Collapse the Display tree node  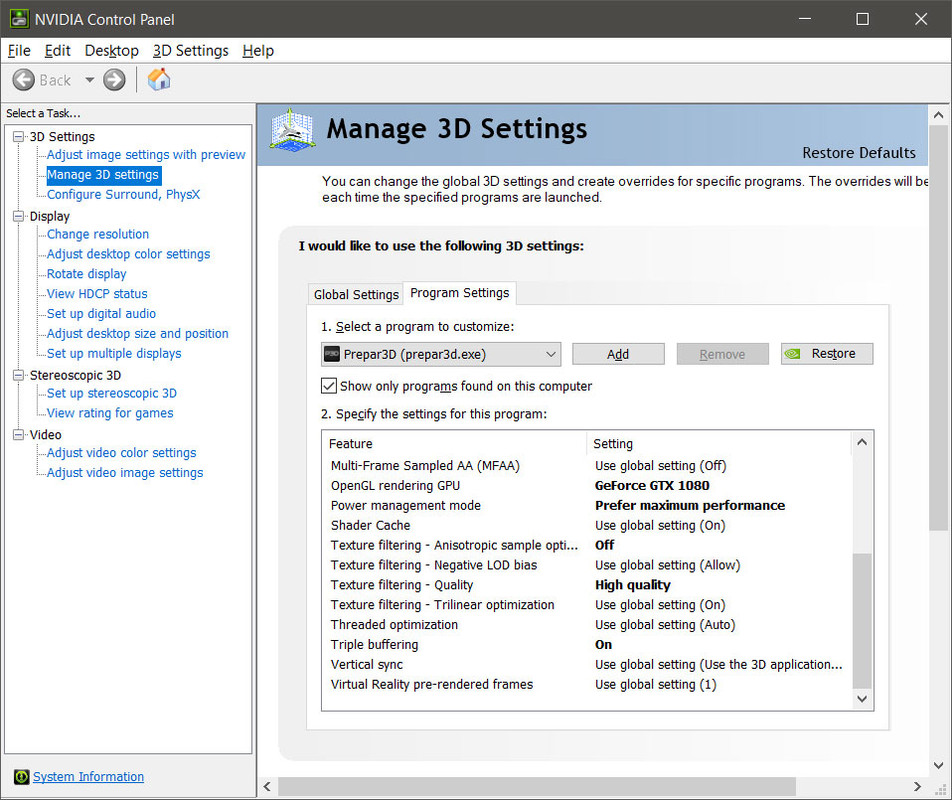[19, 216]
